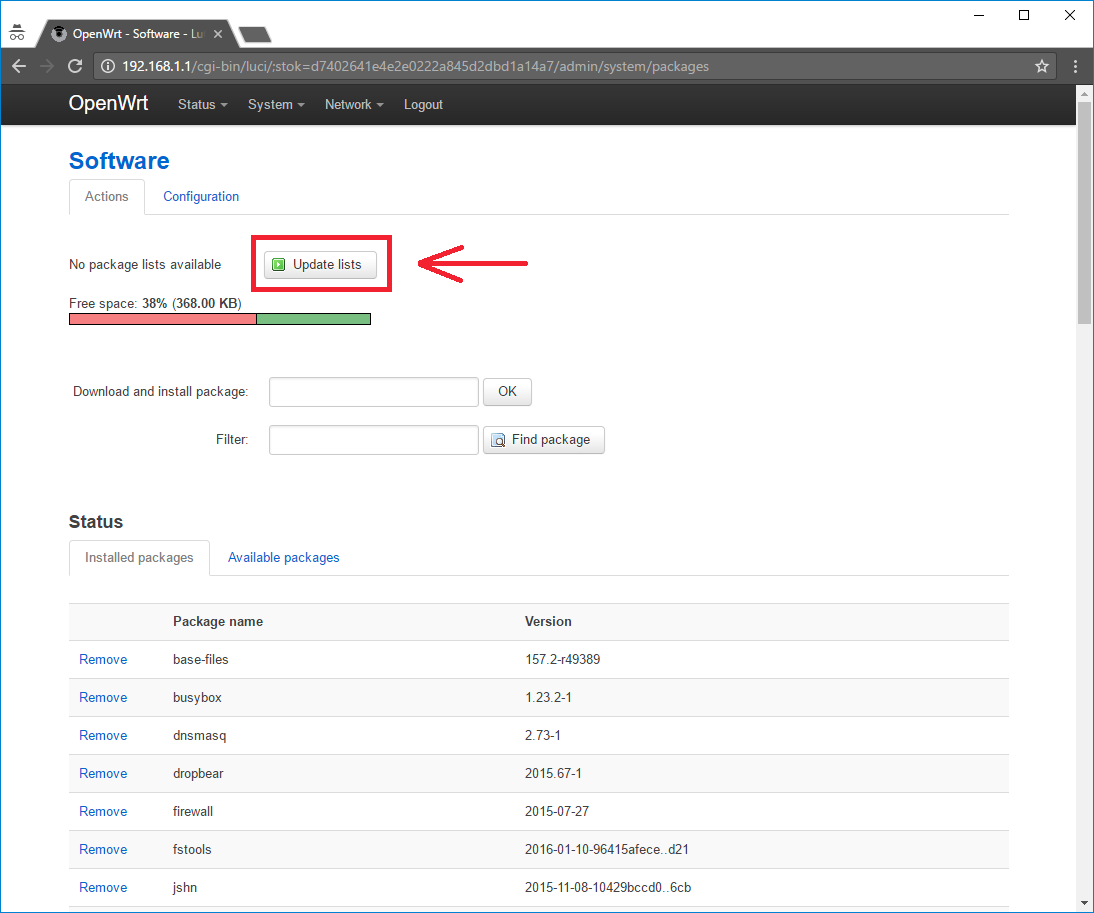Click the address bar URL
Viewport: 1094px width, 913px height.
pos(415,66)
